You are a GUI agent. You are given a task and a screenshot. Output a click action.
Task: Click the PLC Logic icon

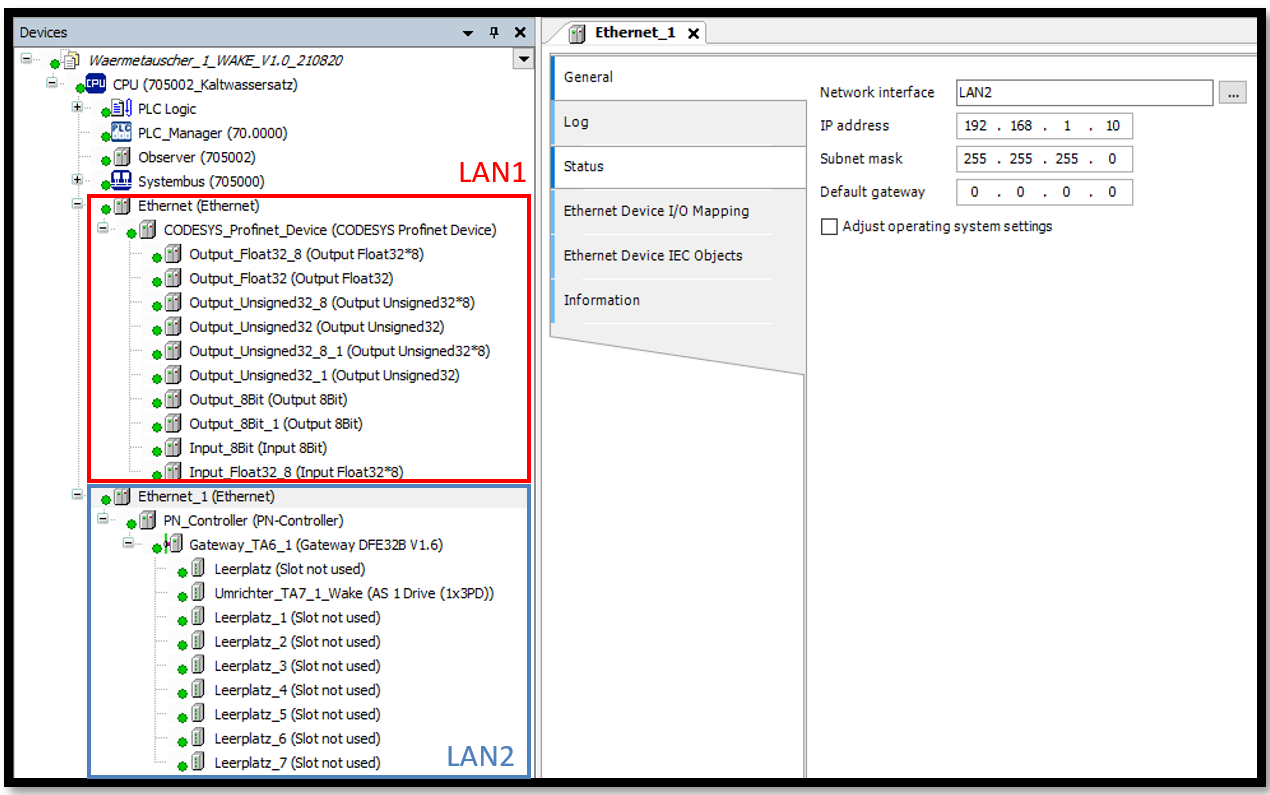coord(121,109)
